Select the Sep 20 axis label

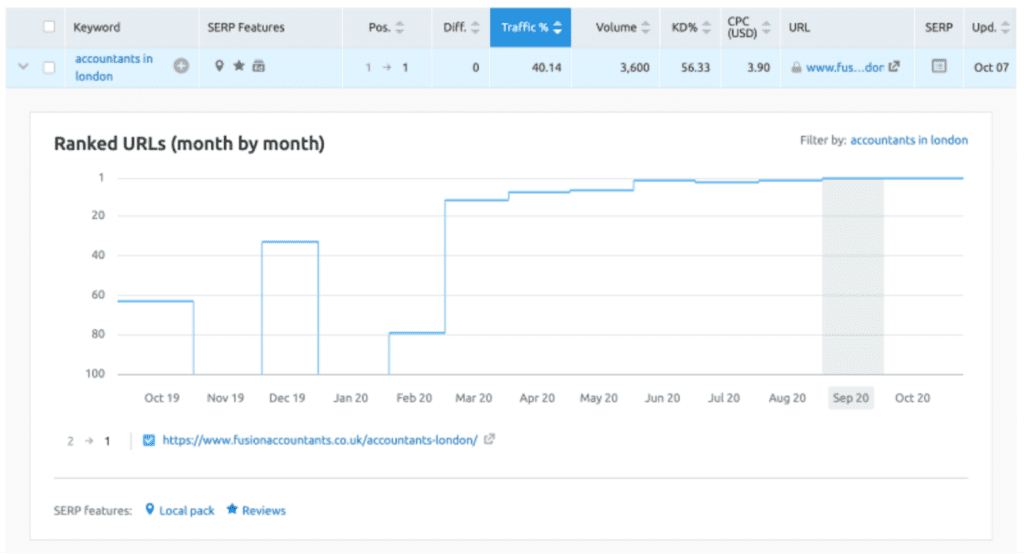851,398
